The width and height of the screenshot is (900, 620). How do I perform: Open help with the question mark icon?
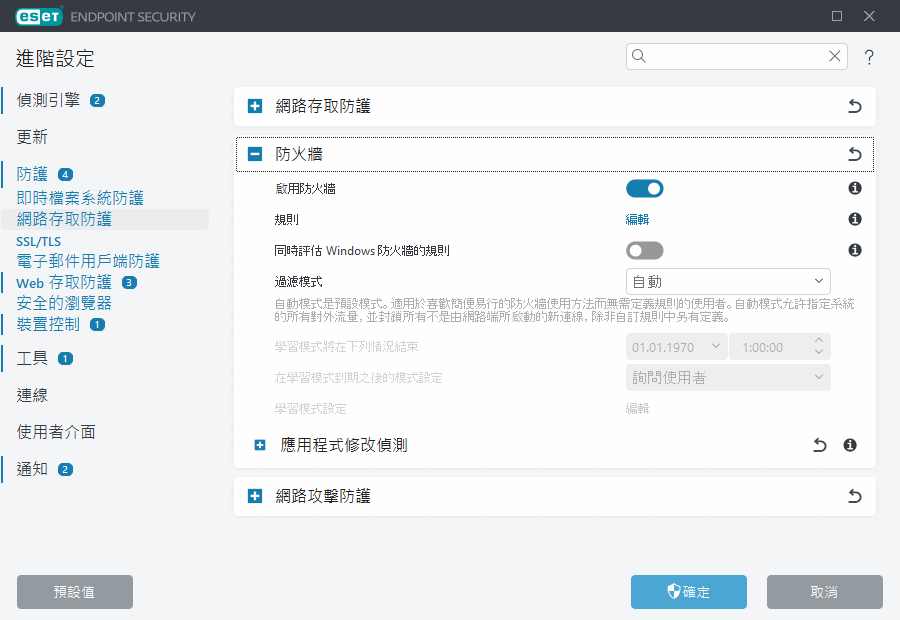(869, 57)
